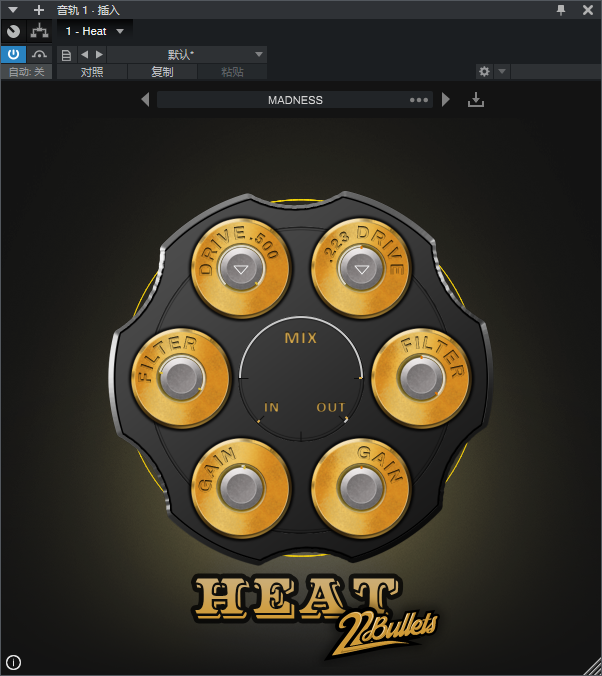
Task: Open the gear settings icon
Action: pos(484,71)
